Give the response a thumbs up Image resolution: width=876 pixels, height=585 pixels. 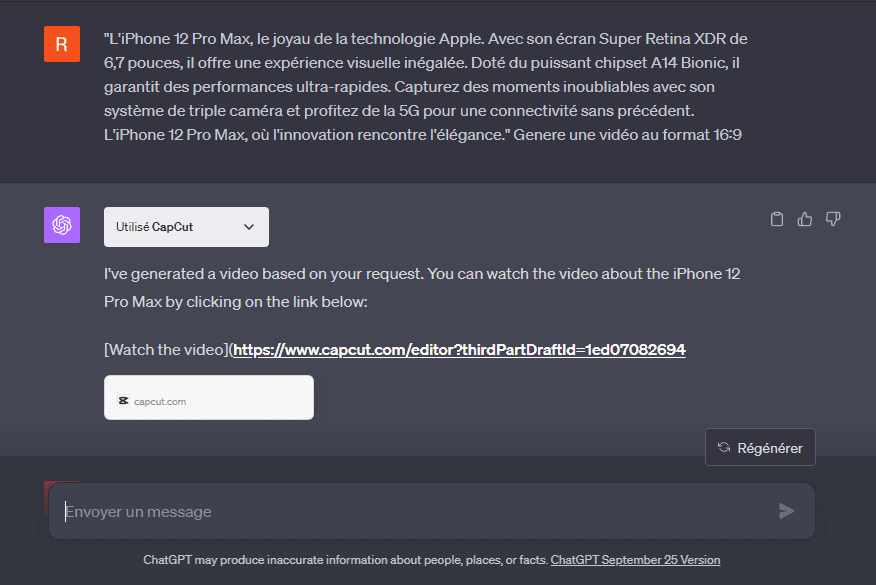tap(804, 219)
